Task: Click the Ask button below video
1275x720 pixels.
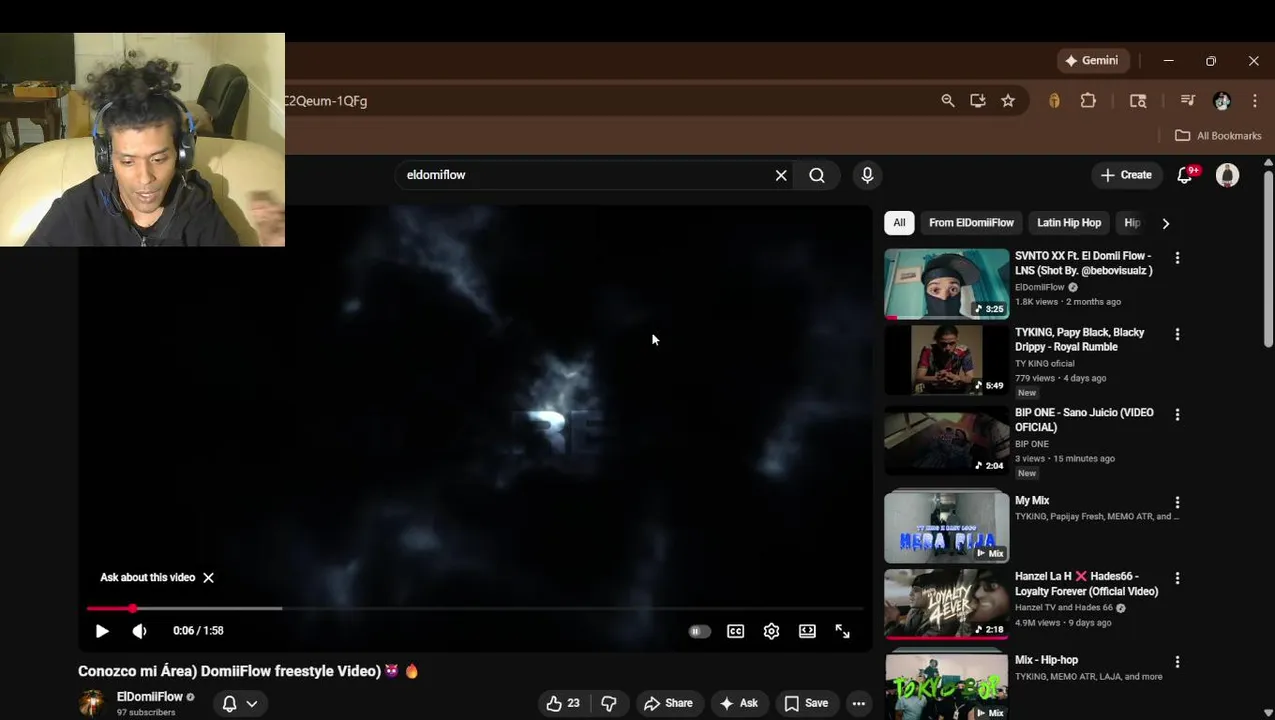Action: [739, 704]
